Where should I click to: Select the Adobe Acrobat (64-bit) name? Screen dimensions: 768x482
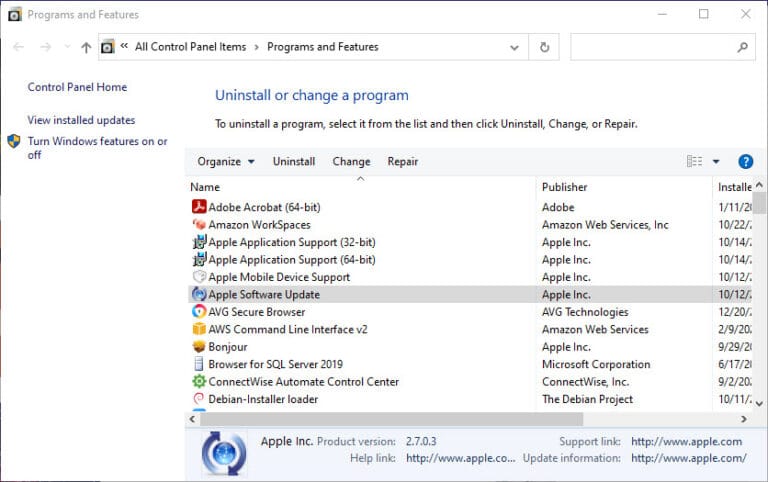[x=264, y=207]
